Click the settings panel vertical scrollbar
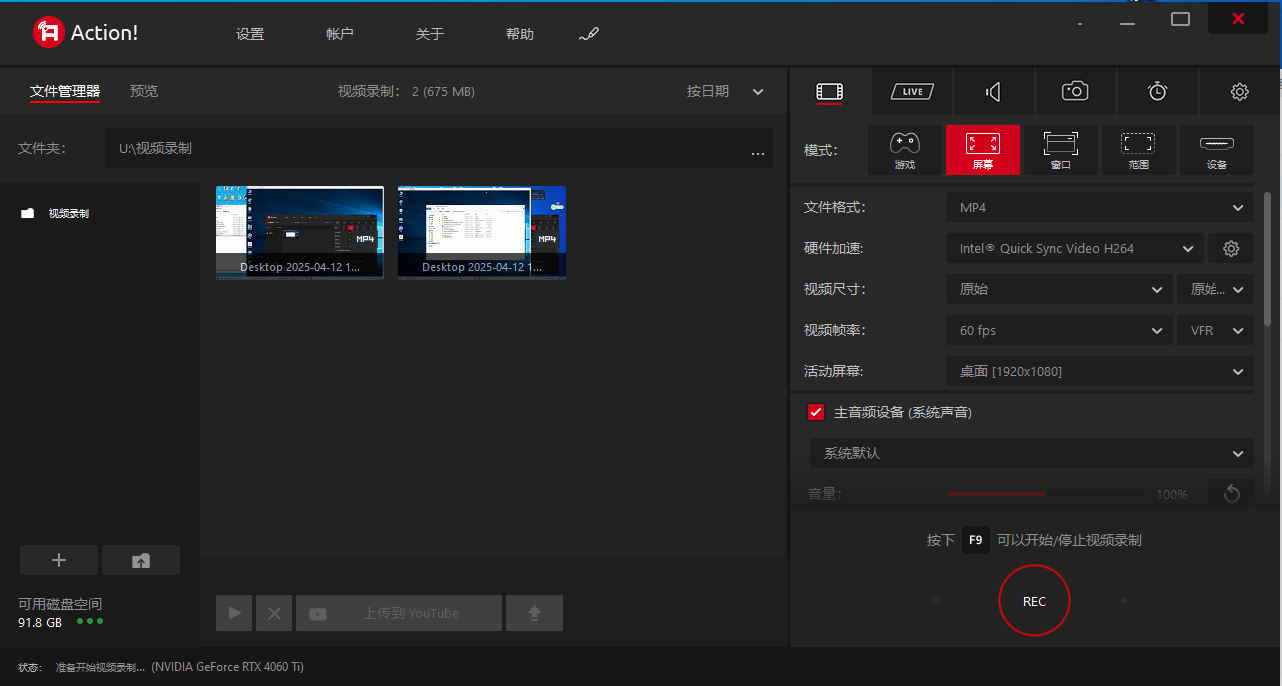 click(x=1268, y=257)
